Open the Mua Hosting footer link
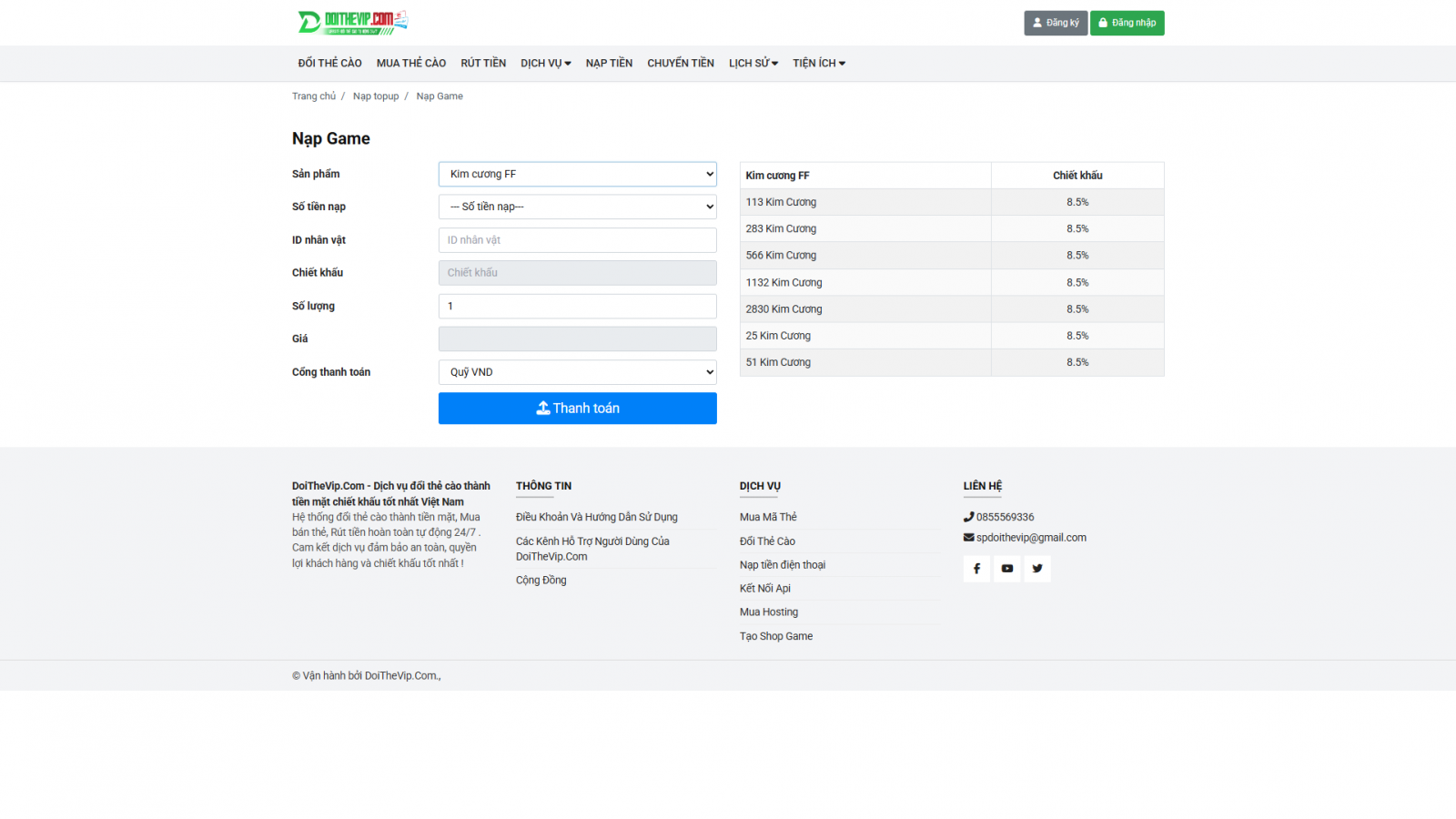The image size is (1456, 819). (x=769, y=612)
